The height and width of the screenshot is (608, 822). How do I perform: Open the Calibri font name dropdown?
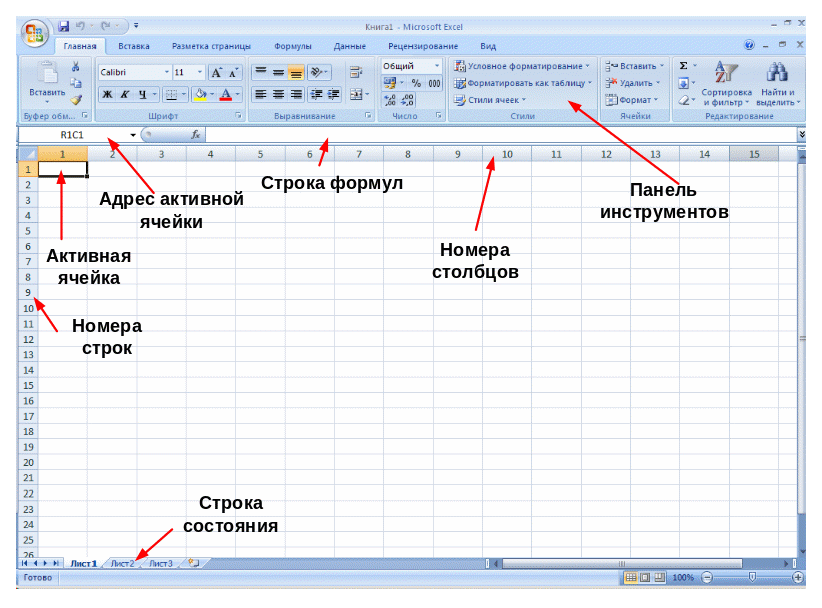pos(167,72)
